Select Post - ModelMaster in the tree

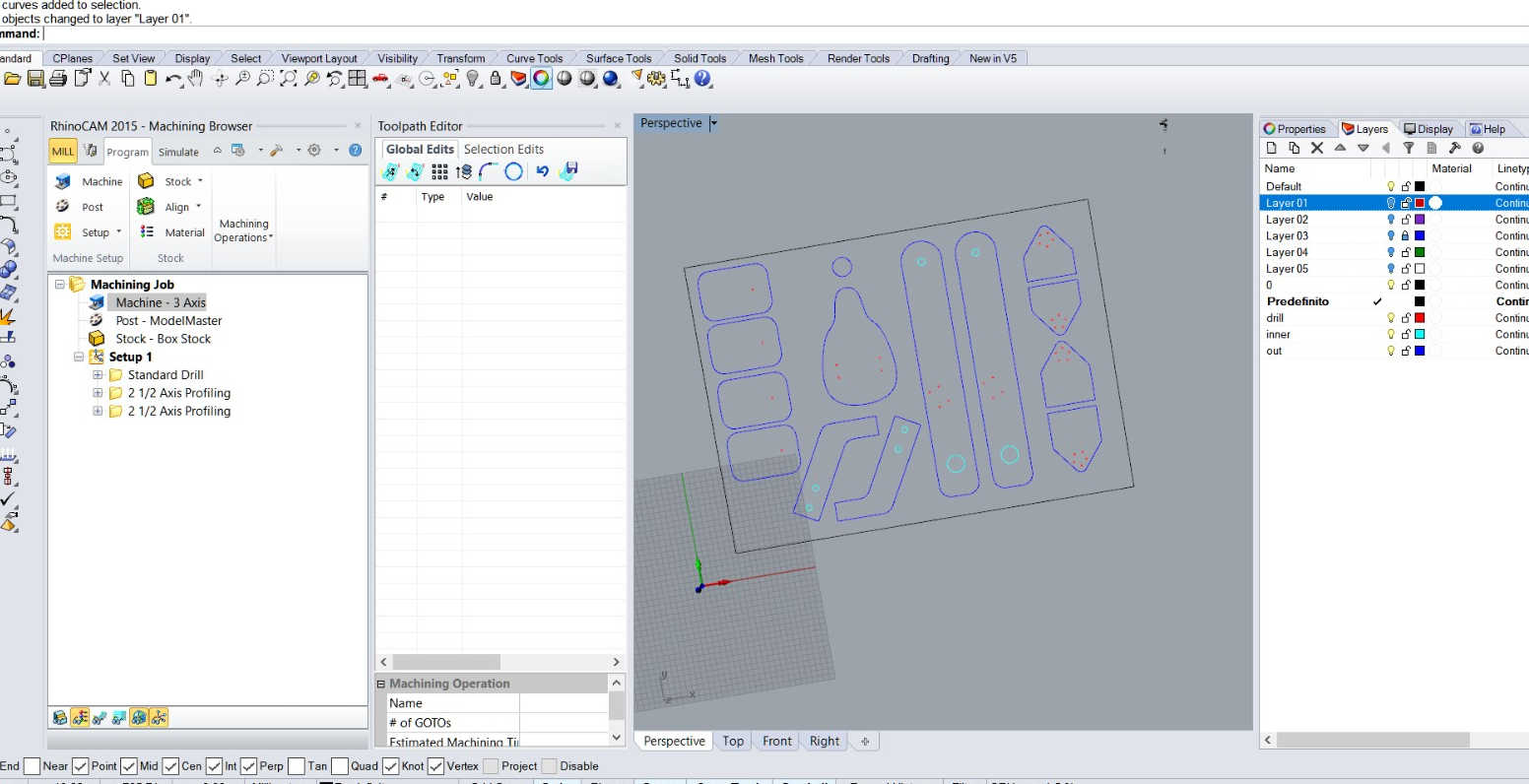pyautogui.click(x=168, y=321)
